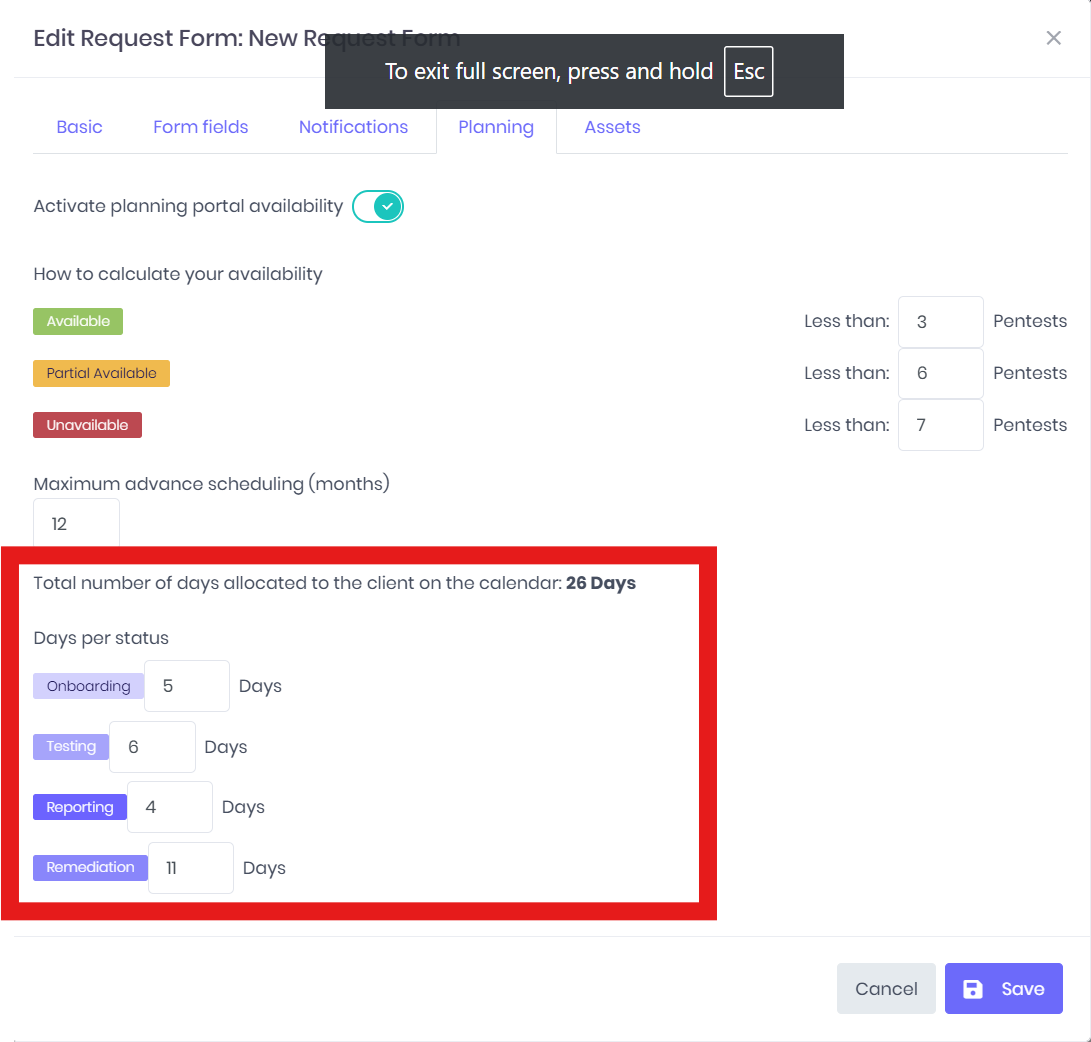Click the How to calculate your availability heading
Screen dimensions: 1091x1042
click(x=178, y=274)
